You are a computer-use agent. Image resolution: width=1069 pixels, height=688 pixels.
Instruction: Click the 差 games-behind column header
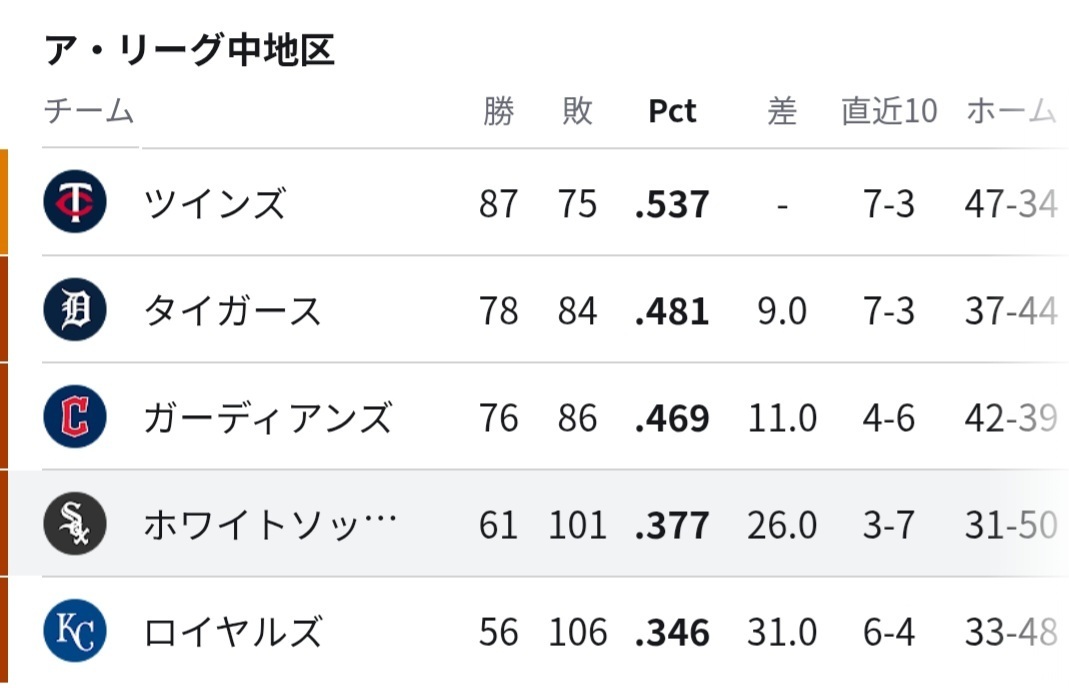coord(781,110)
